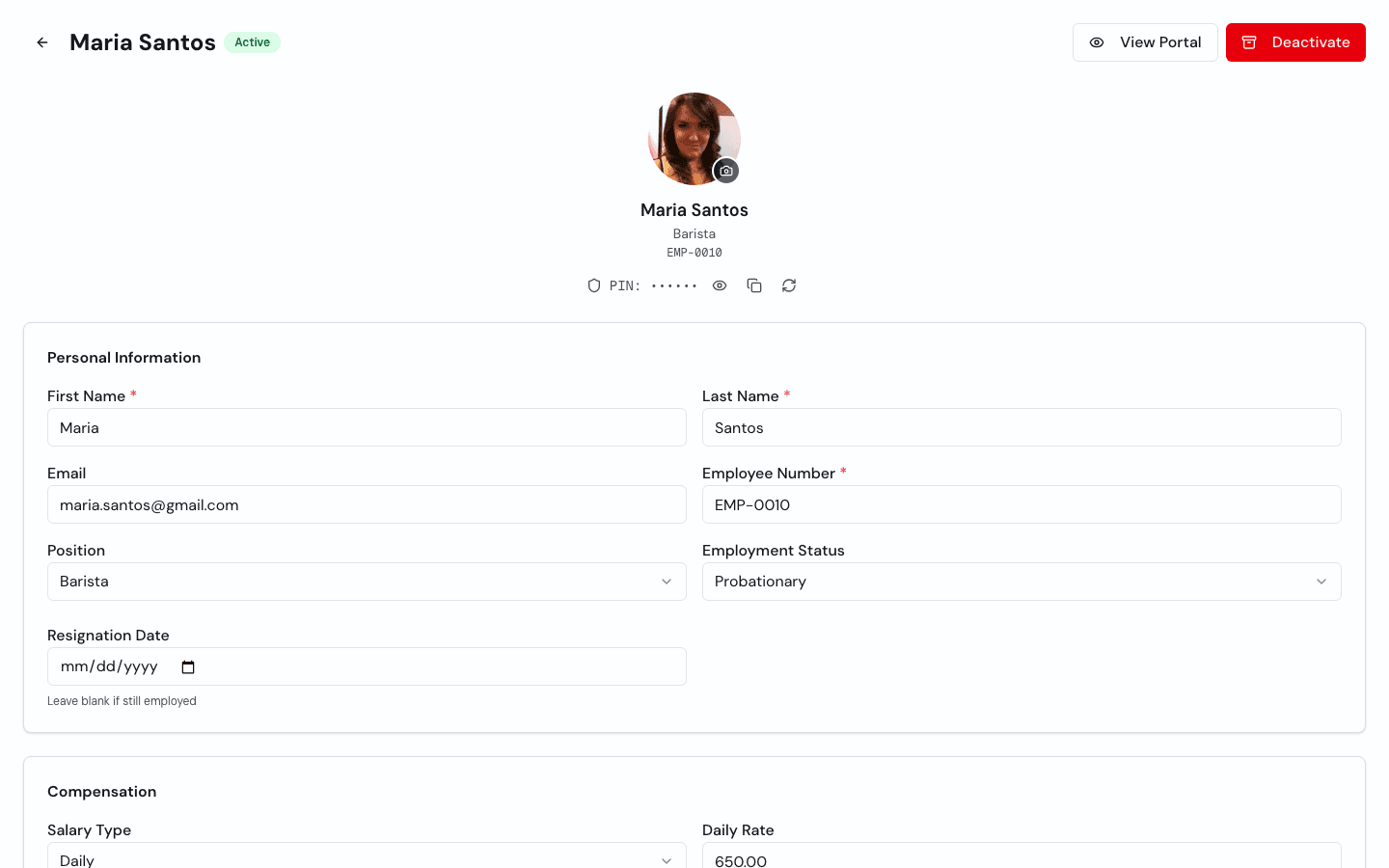Viewport: 1389px width, 868px height.
Task: Open the calendar picker for Resignation Date
Action: point(188,666)
